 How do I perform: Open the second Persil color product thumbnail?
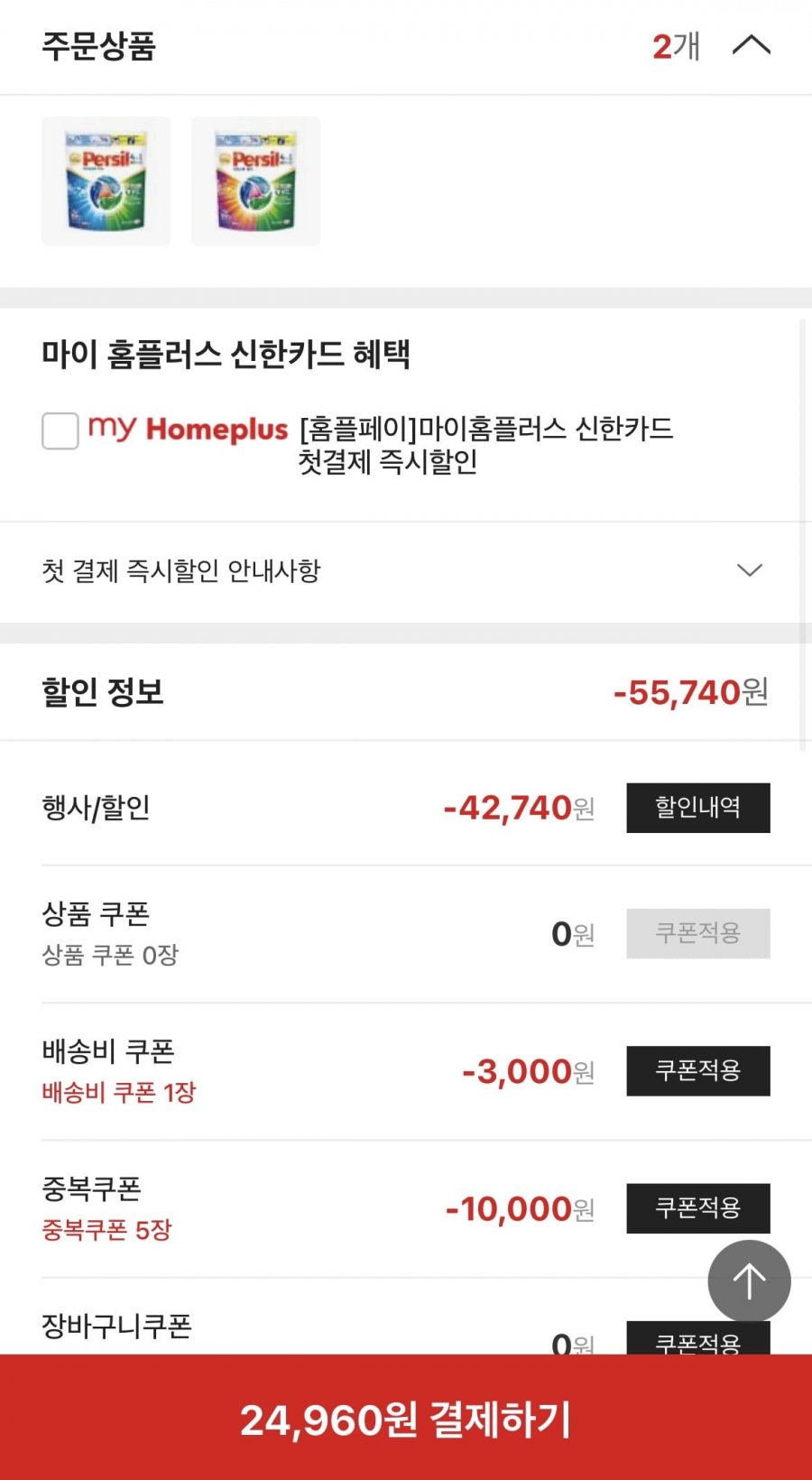point(255,180)
